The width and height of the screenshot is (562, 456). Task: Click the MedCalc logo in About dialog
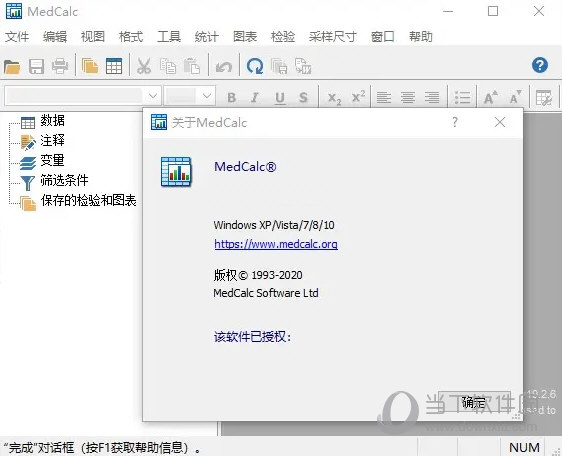tap(176, 172)
